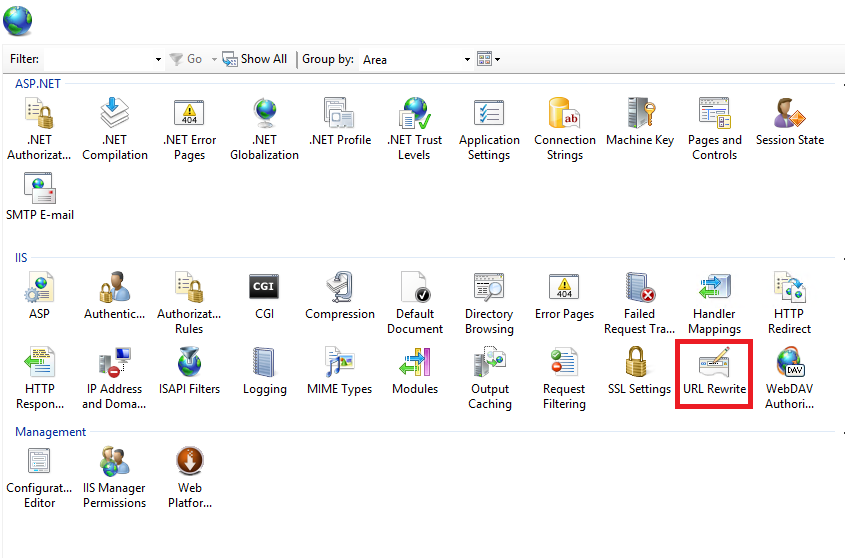Open Connection Strings feature
Image resolution: width=845 pixels, height=558 pixels.
click(565, 129)
